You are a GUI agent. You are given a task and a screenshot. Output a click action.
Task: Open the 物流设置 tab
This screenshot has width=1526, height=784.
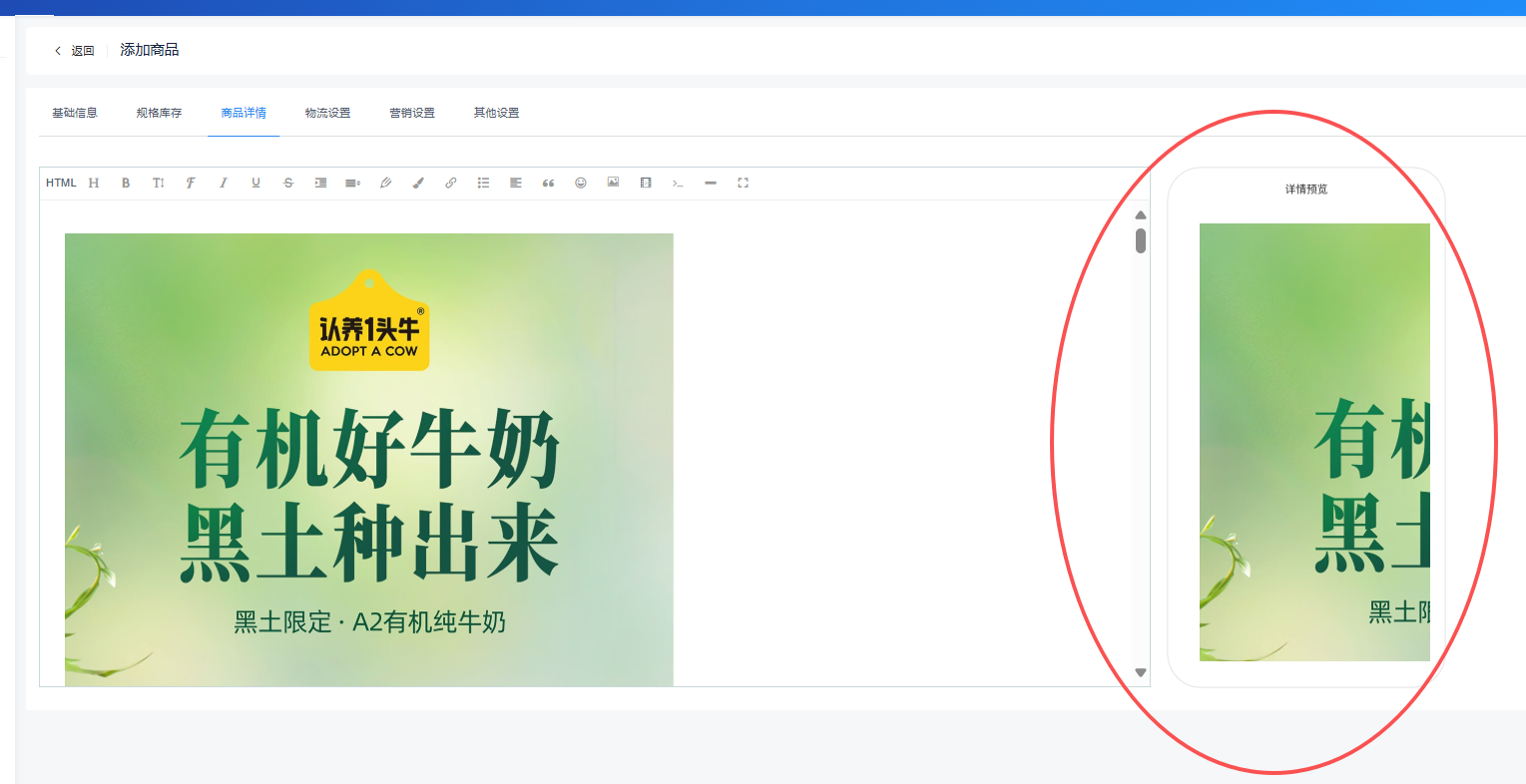tap(328, 113)
